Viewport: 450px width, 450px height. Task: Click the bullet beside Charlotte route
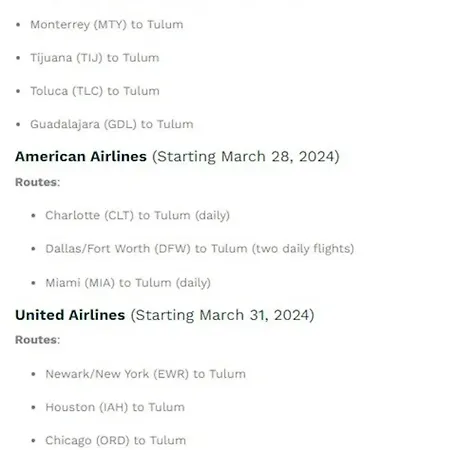(x=33, y=216)
